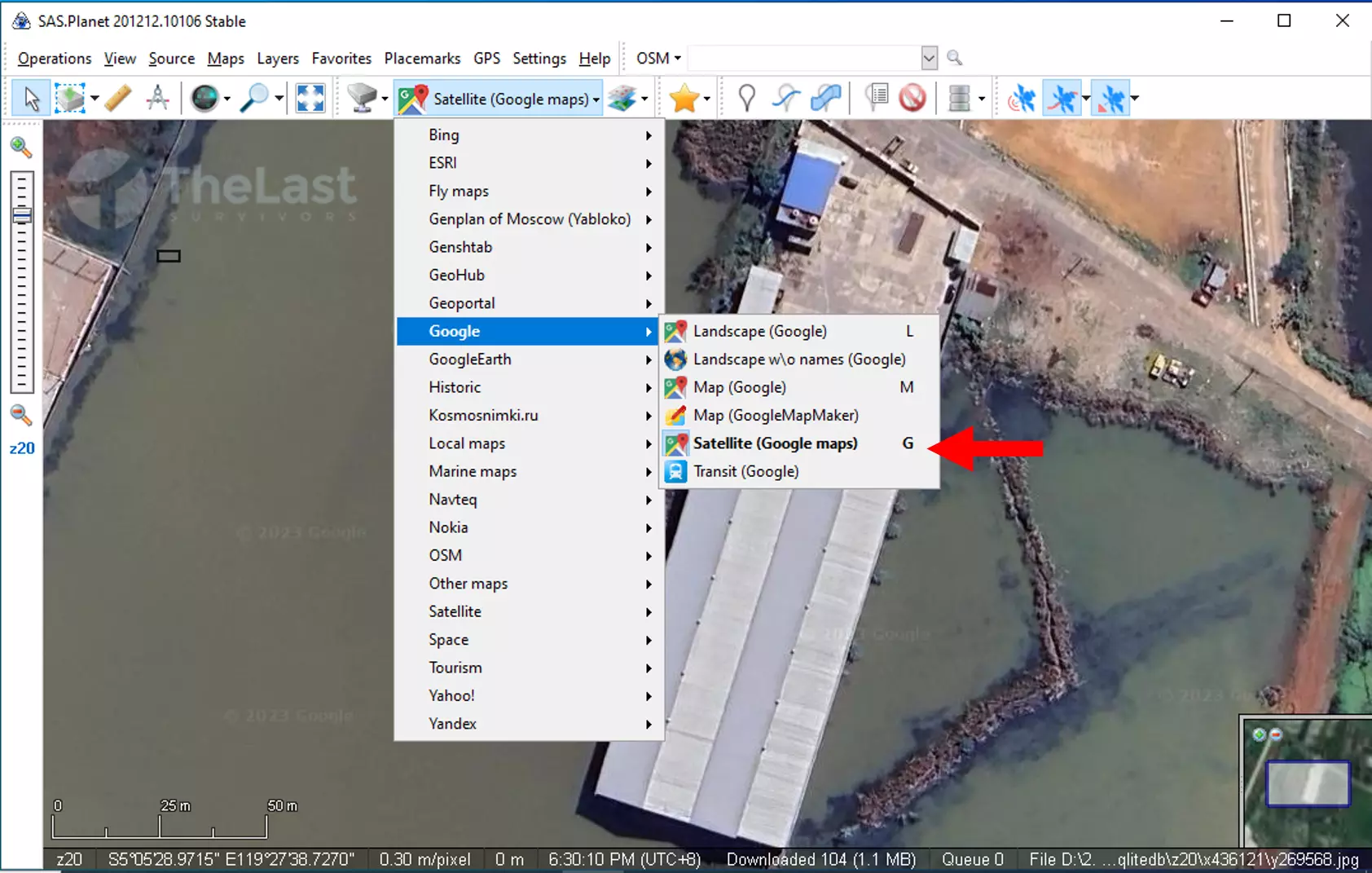Screen dimensions: 1372x873
Task: Activate the selection manager rectangle tool
Action: pos(70,99)
